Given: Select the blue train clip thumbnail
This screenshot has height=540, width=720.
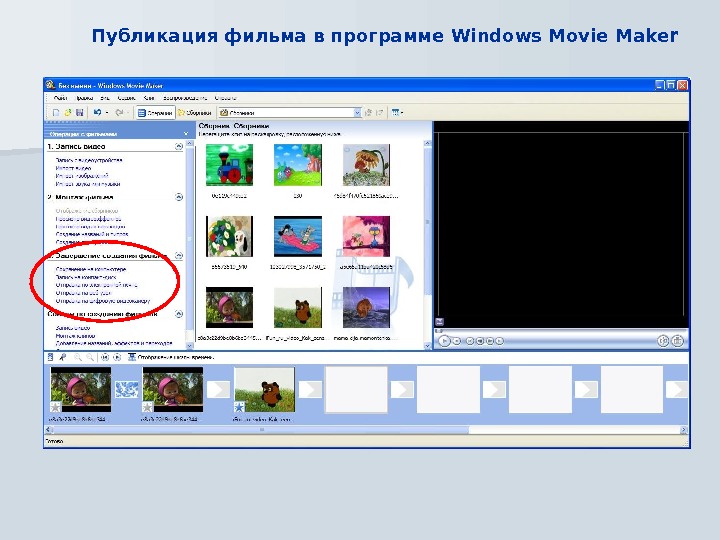Looking at the screenshot, I should point(229,165).
